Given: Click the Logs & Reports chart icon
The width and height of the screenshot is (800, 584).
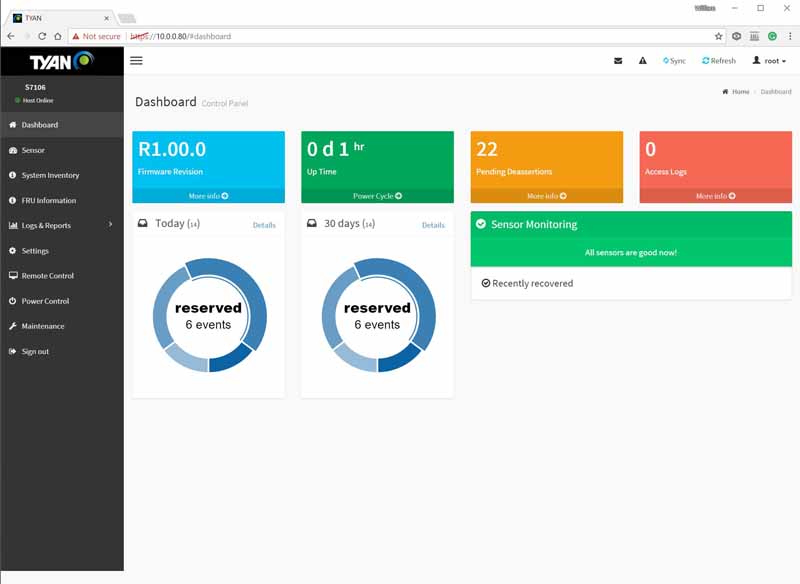Looking at the screenshot, I should [13, 225].
